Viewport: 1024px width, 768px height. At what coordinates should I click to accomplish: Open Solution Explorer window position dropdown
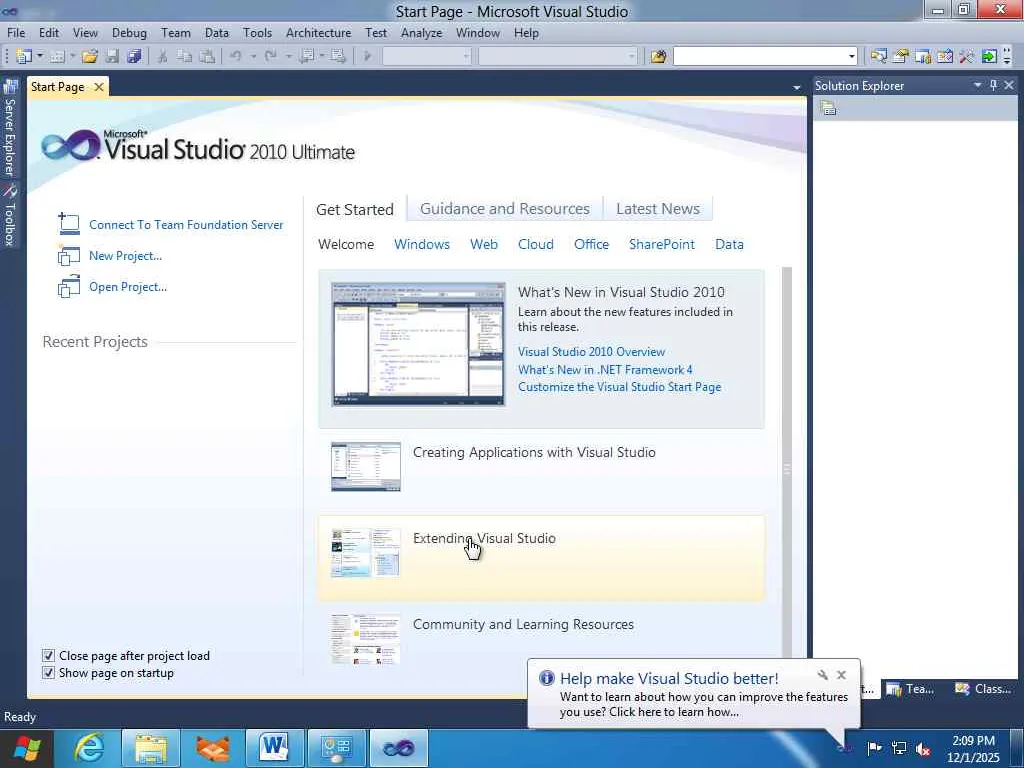(x=978, y=85)
